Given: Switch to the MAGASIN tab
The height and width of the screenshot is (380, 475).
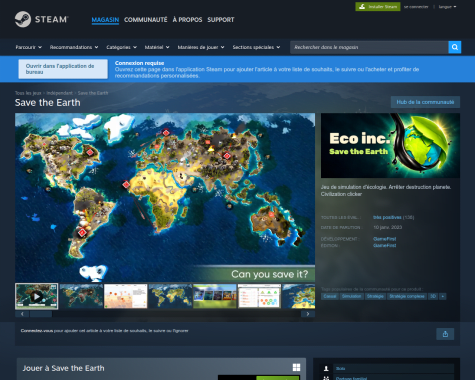Looking at the screenshot, I should (x=105, y=20).
